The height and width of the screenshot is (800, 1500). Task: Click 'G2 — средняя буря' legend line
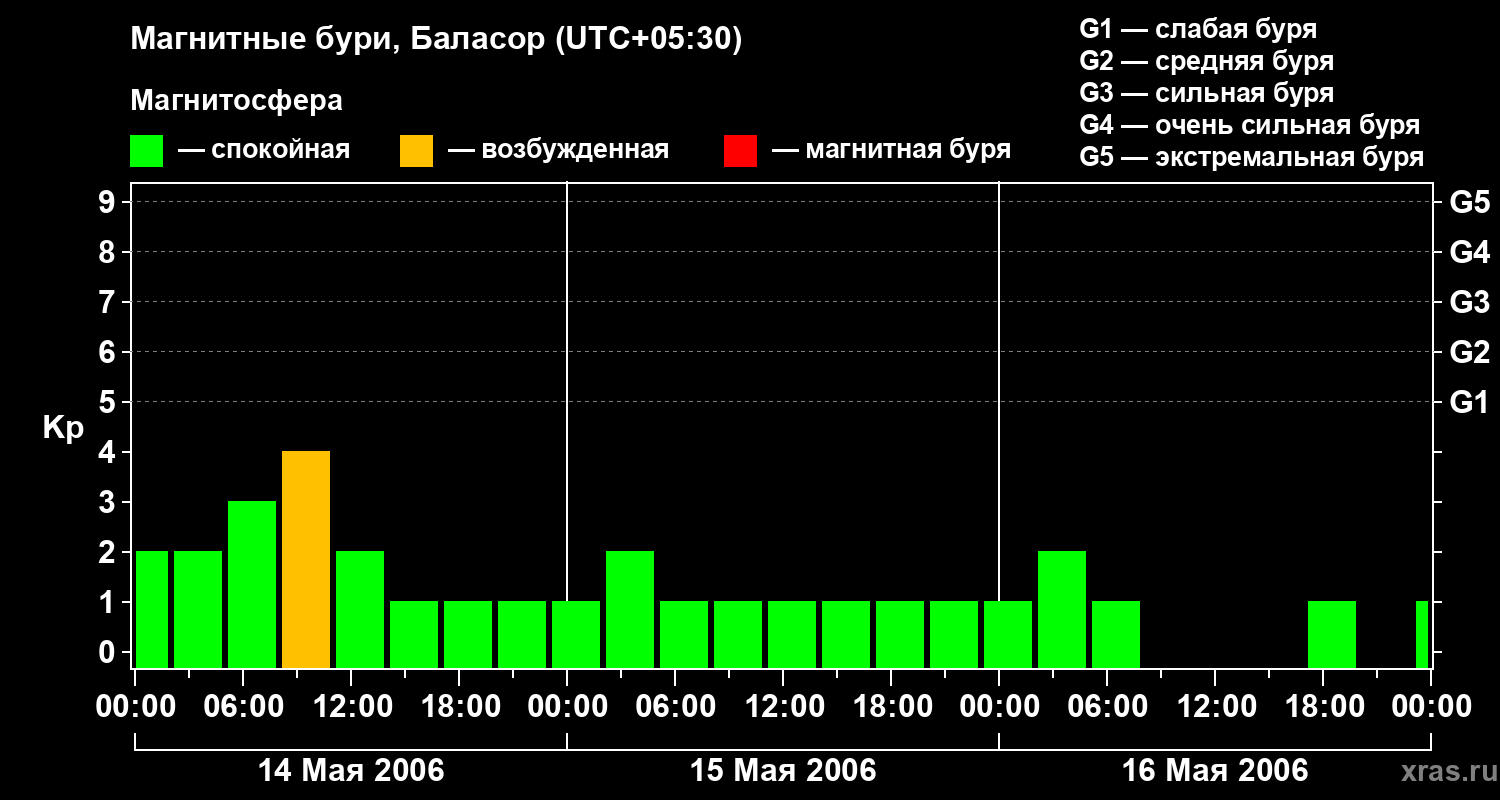tap(1206, 61)
